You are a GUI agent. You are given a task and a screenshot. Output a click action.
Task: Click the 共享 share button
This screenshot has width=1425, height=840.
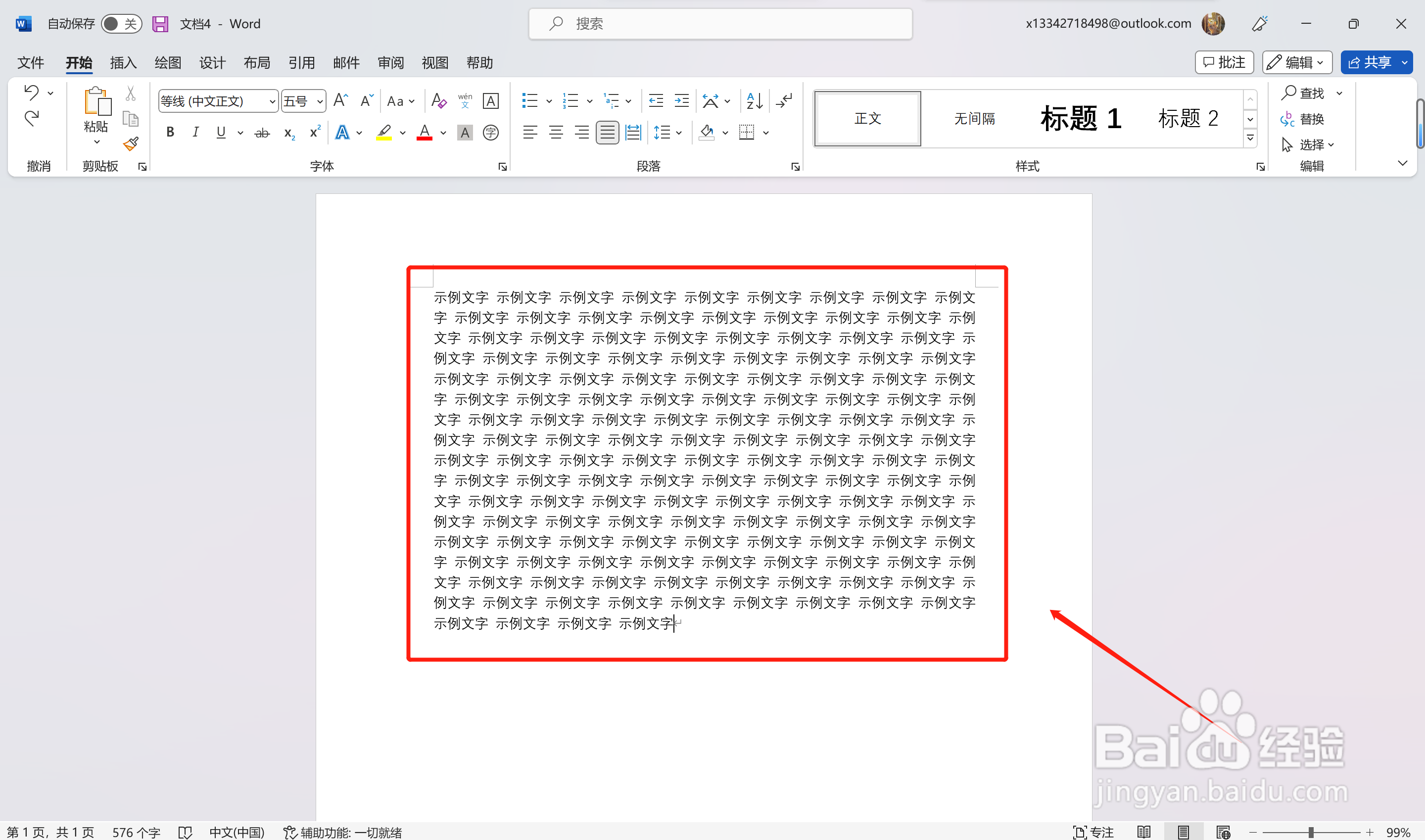tap(1370, 62)
